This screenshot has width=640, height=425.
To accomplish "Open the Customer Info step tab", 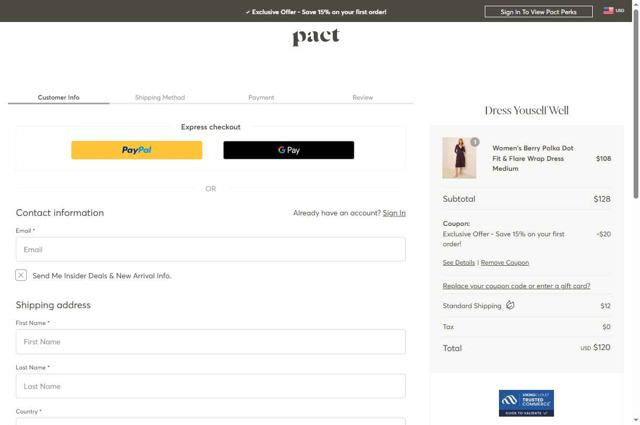I will pos(59,97).
